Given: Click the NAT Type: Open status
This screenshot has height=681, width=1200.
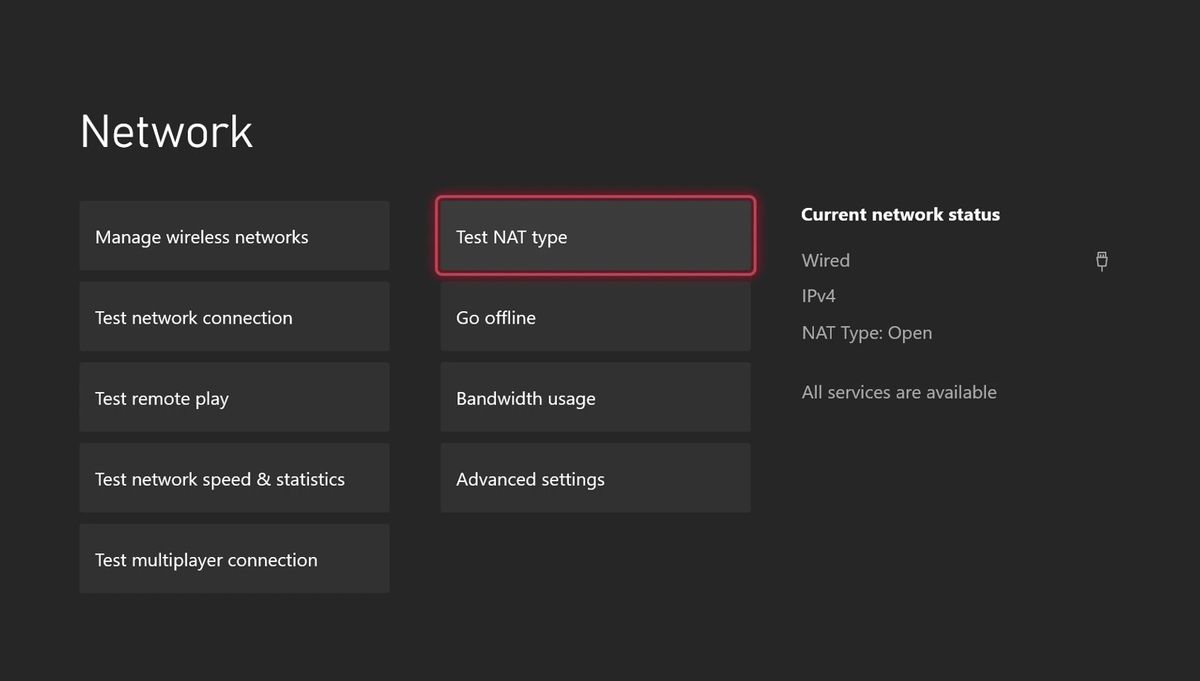Looking at the screenshot, I should pos(867,333).
